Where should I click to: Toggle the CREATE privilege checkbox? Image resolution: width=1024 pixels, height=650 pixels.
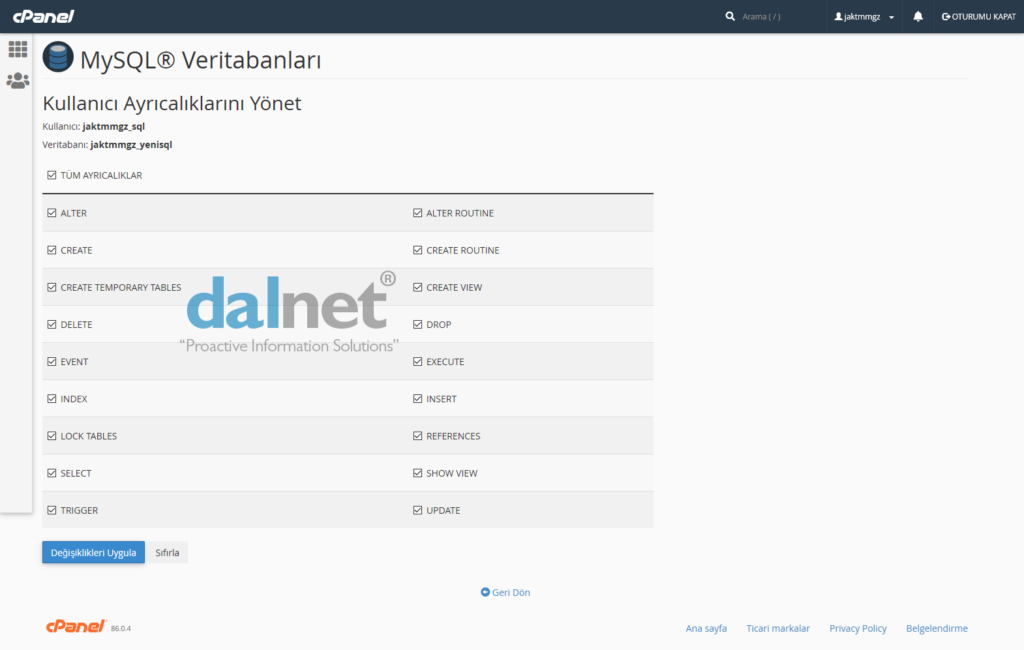[52, 250]
